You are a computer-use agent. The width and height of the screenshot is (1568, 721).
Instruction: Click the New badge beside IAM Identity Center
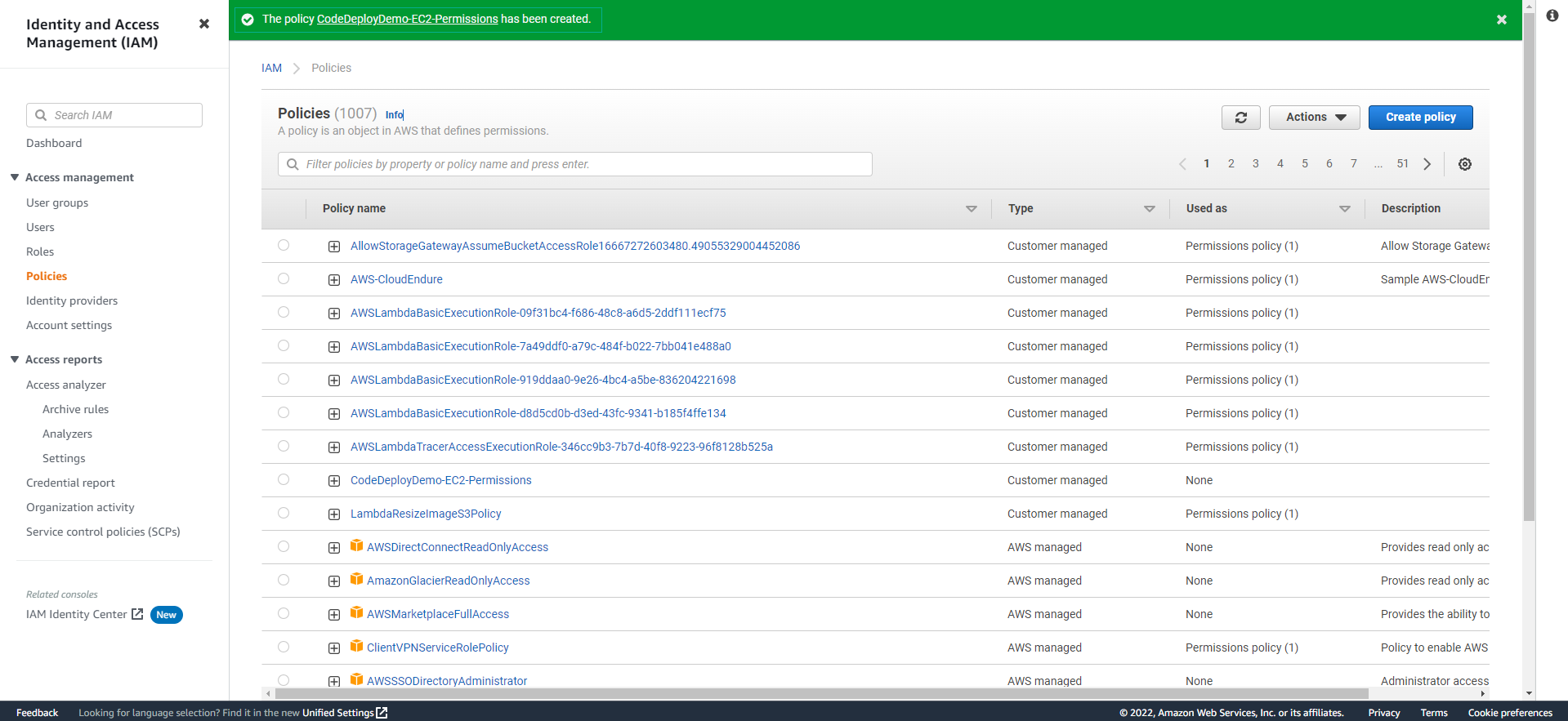tap(167, 615)
